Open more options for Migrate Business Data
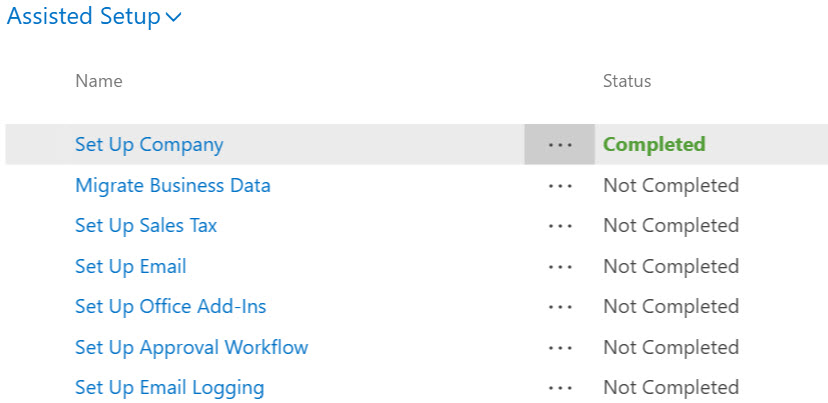Screen dimensions: 828x403 560,186
